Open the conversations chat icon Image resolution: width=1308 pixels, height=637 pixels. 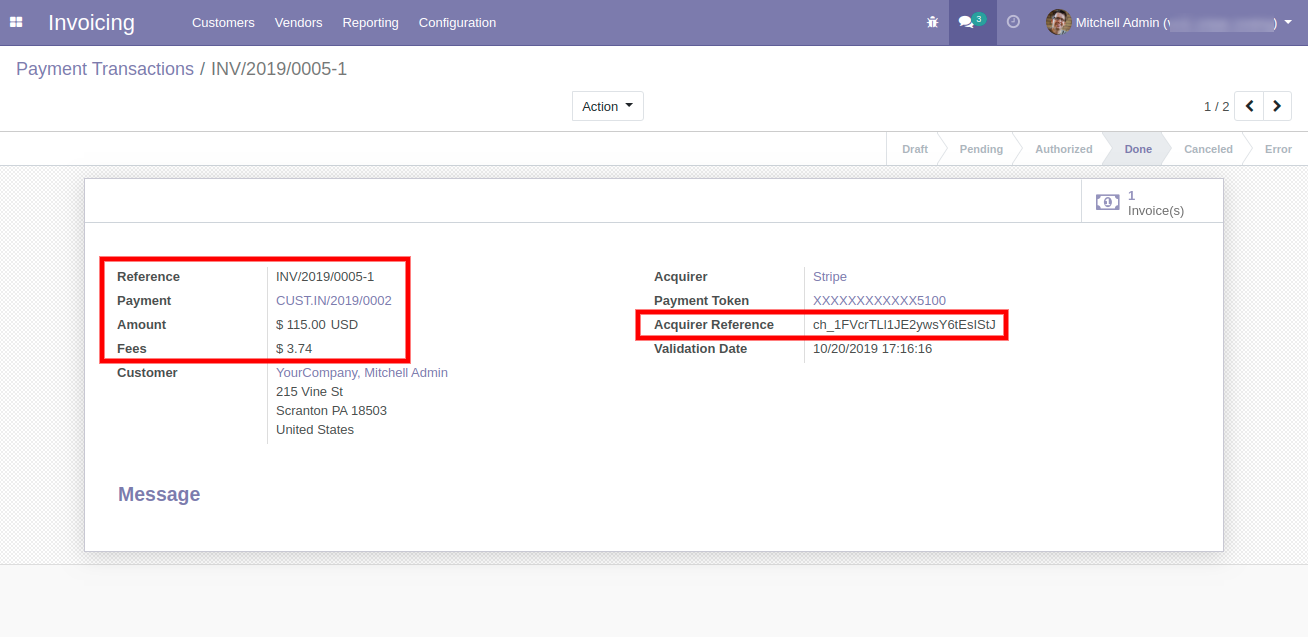coord(966,22)
